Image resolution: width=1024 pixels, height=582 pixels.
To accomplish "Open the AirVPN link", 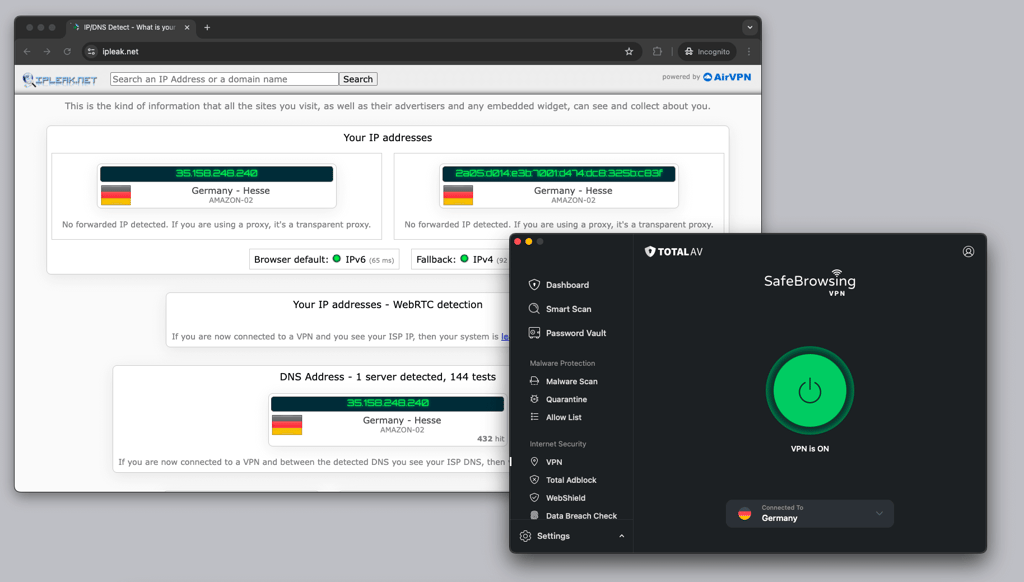I will click(727, 77).
